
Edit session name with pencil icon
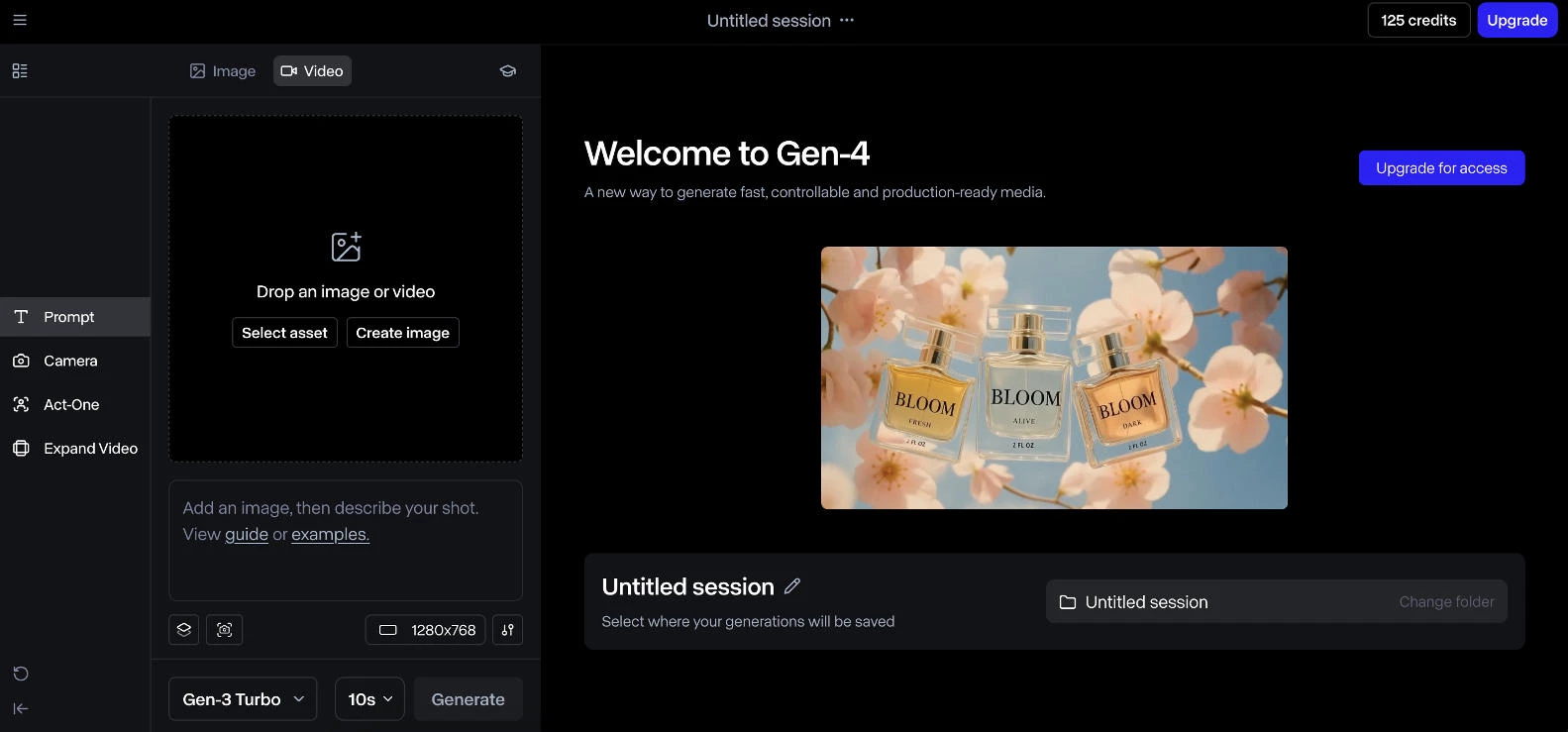tap(792, 586)
